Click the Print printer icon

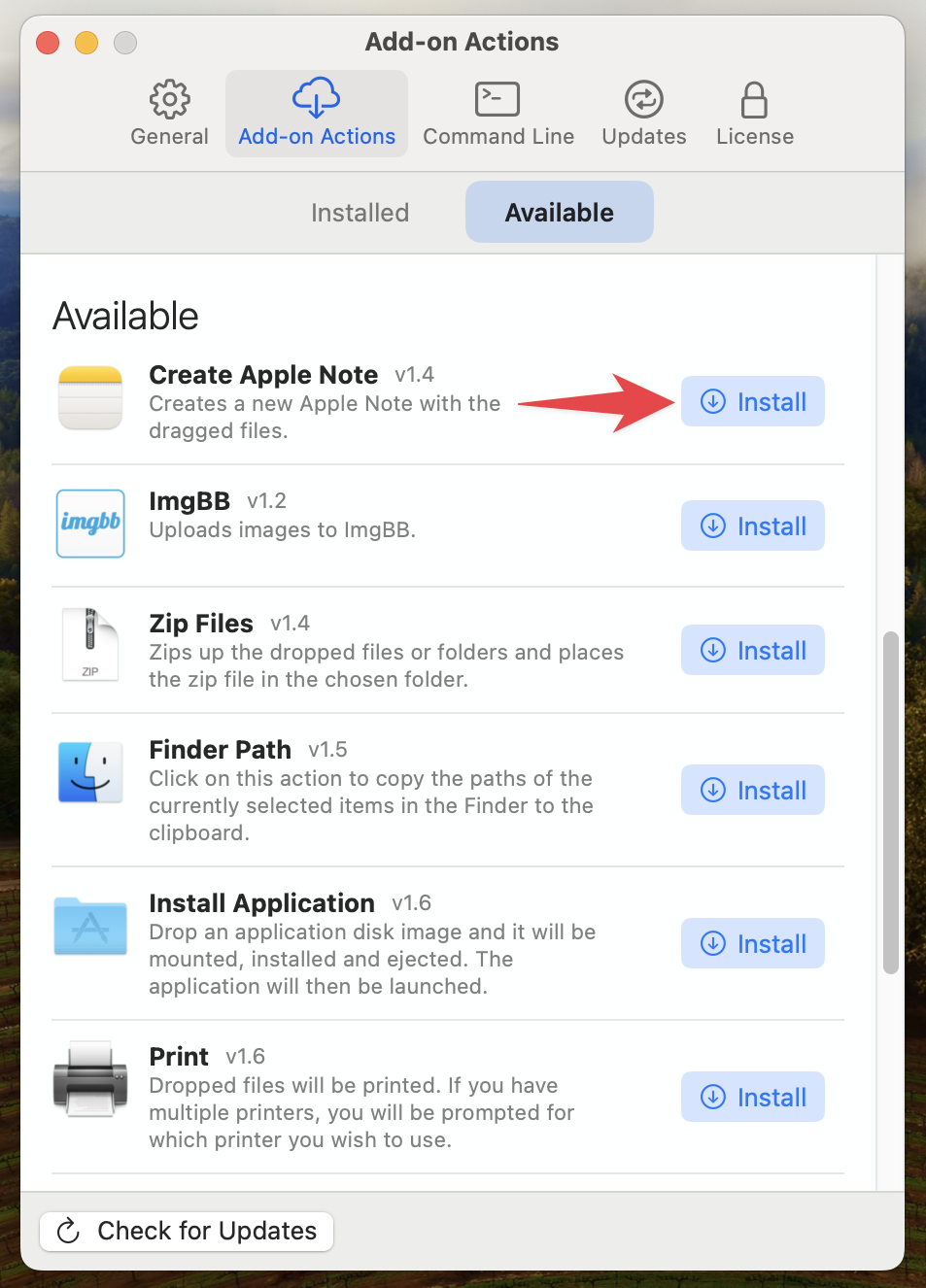[x=90, y=1078]
